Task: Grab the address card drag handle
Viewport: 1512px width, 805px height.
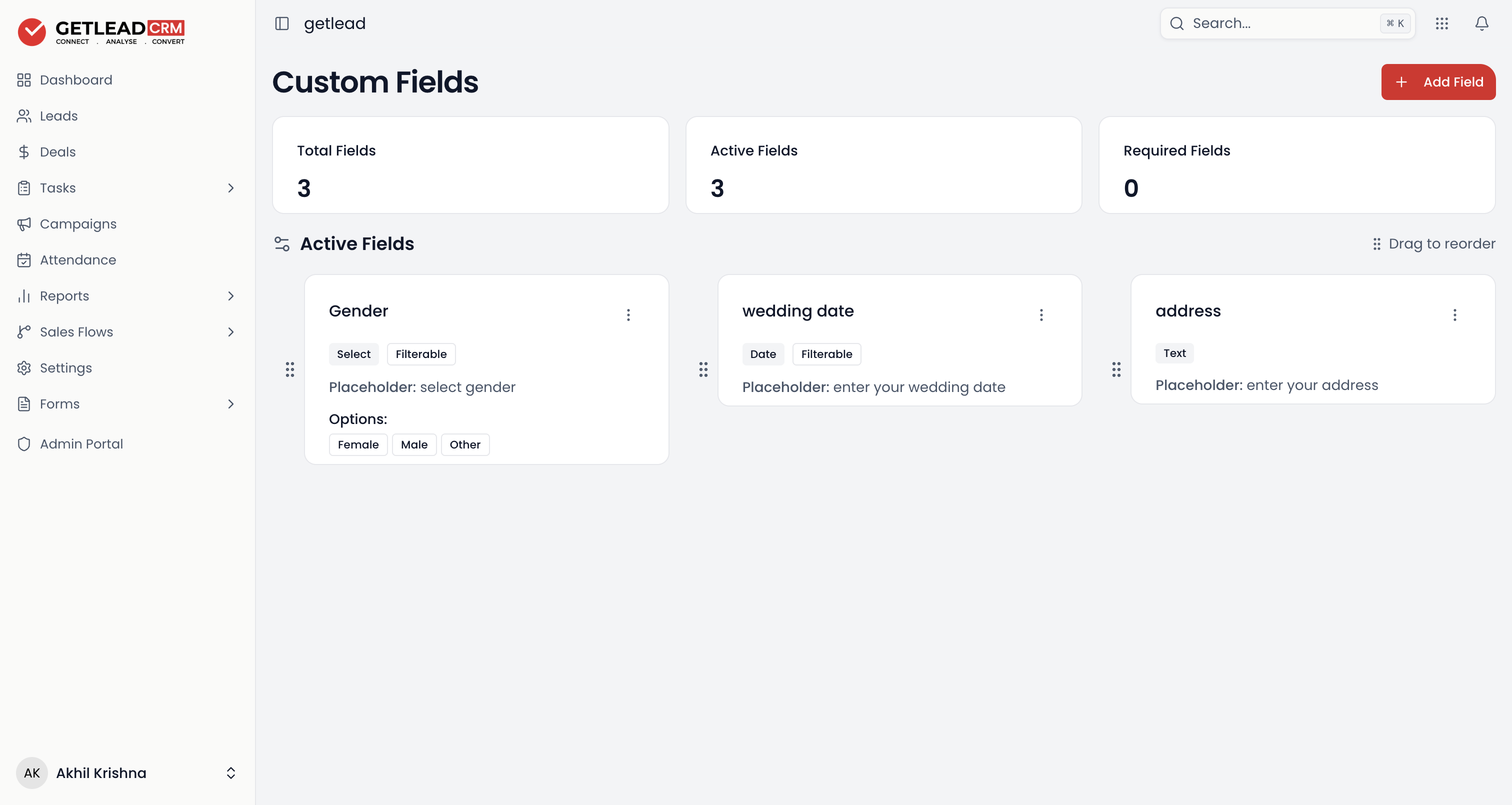Action: coord(1116,369)
